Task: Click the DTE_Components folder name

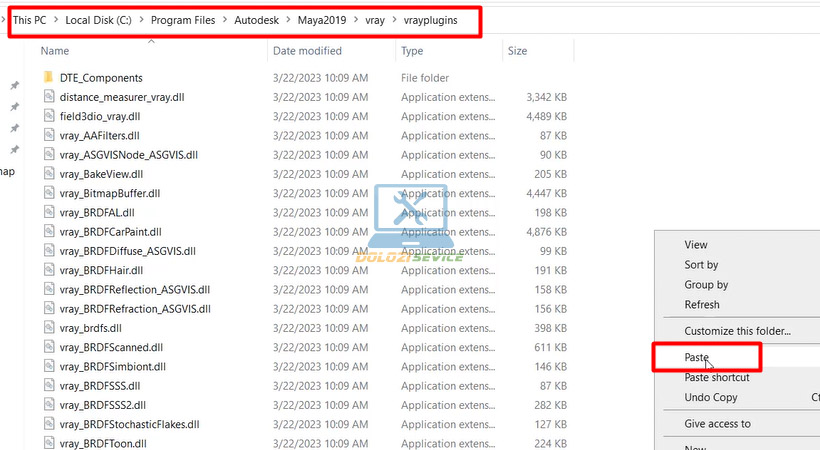Action: [101, 78]
